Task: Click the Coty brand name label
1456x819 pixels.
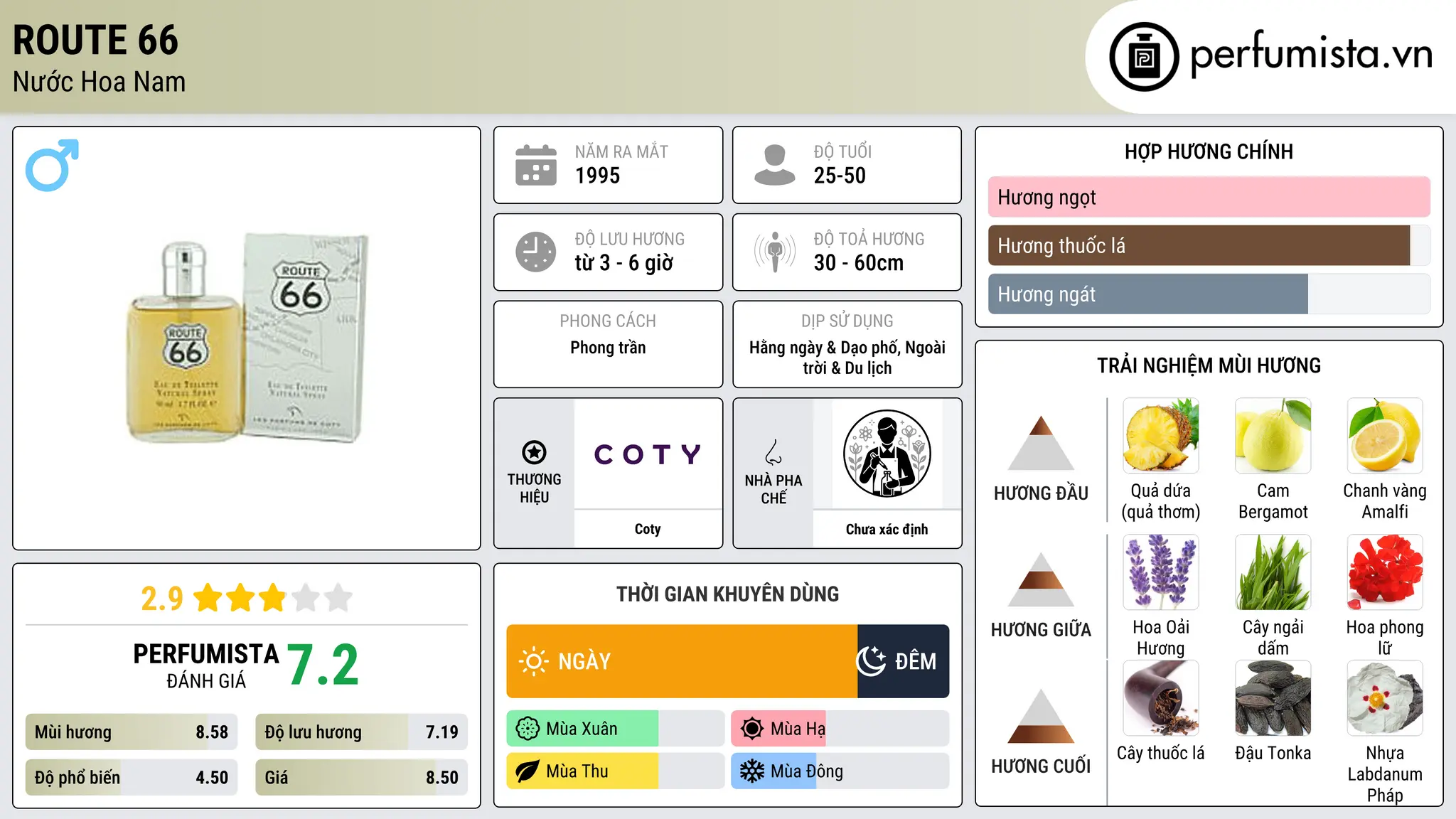Action: [x=648, y=529]
